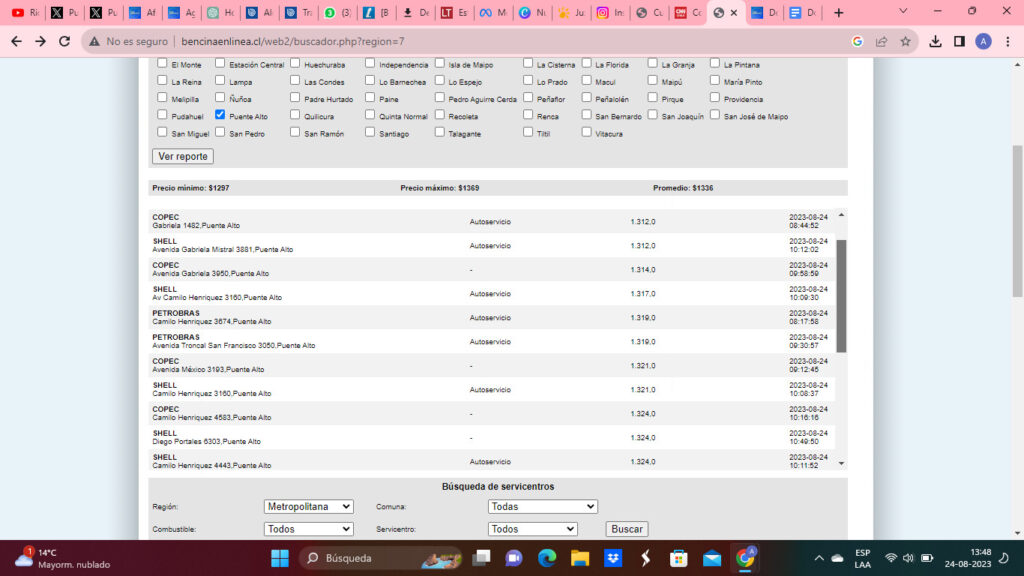Check the Pudahuel checkbox
Viewport: 1024px width, 576px height.
click(162, 115)
